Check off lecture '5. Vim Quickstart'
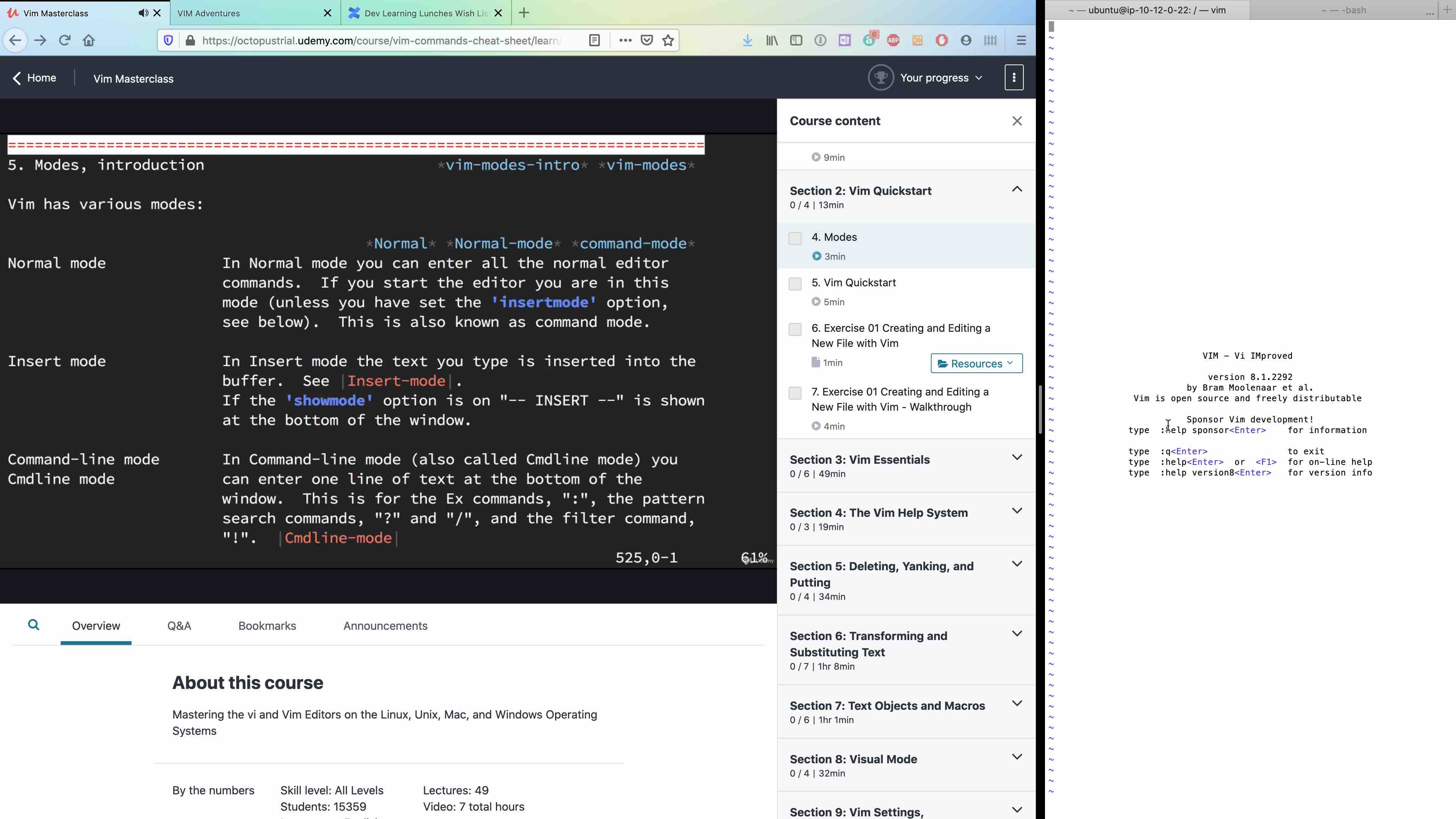Image resolution: width=1456 pixels, height=819 pixels. click(795, 284)
